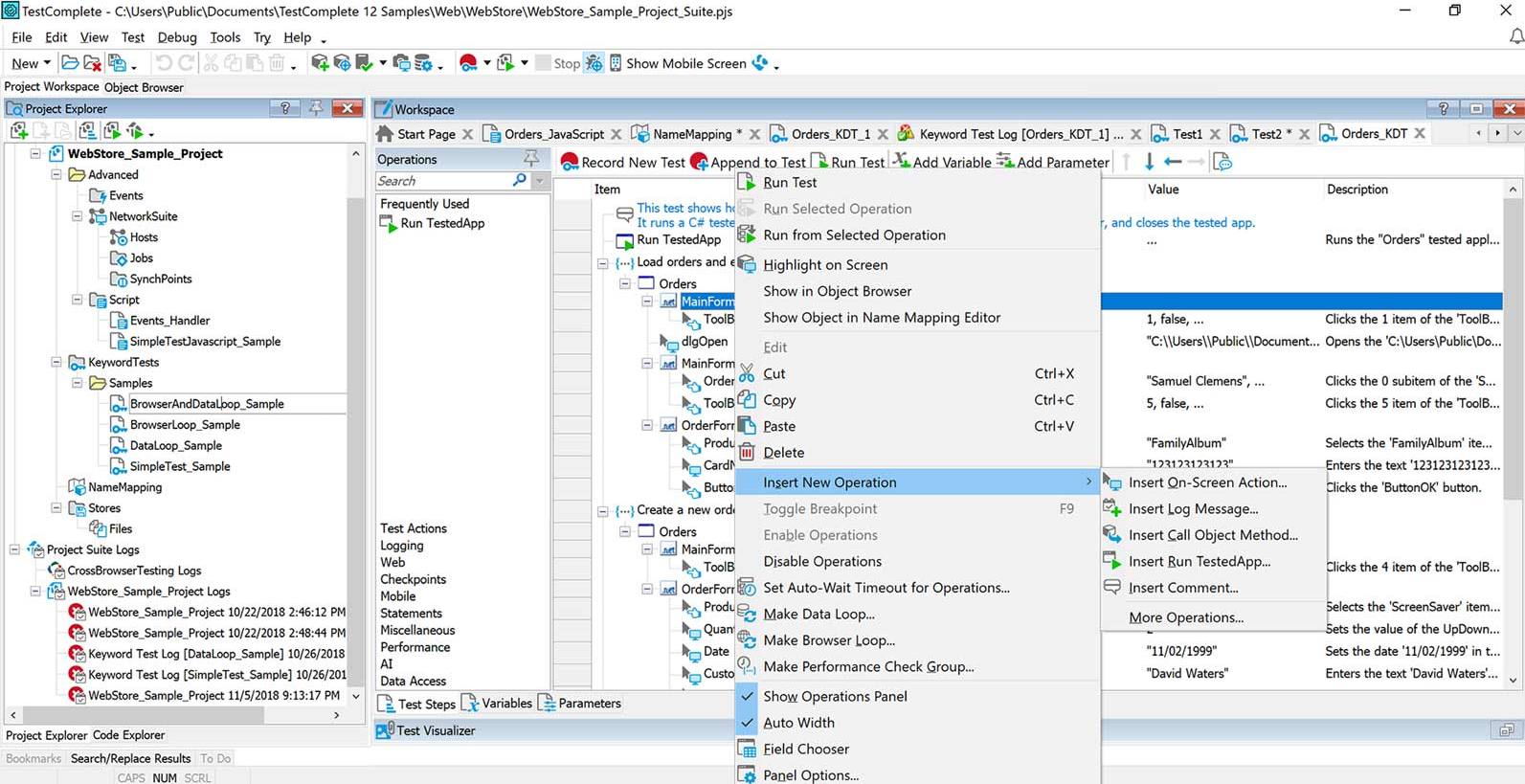Collapse the Project Suite Logs node
The height and width of the screenshot is (784, 1525).
coord(14,549)
